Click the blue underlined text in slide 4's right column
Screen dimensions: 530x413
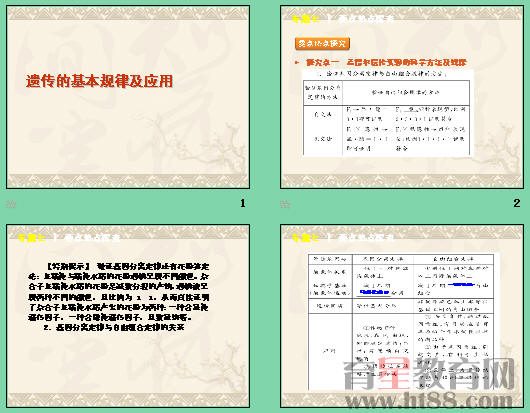coord(462,285)
